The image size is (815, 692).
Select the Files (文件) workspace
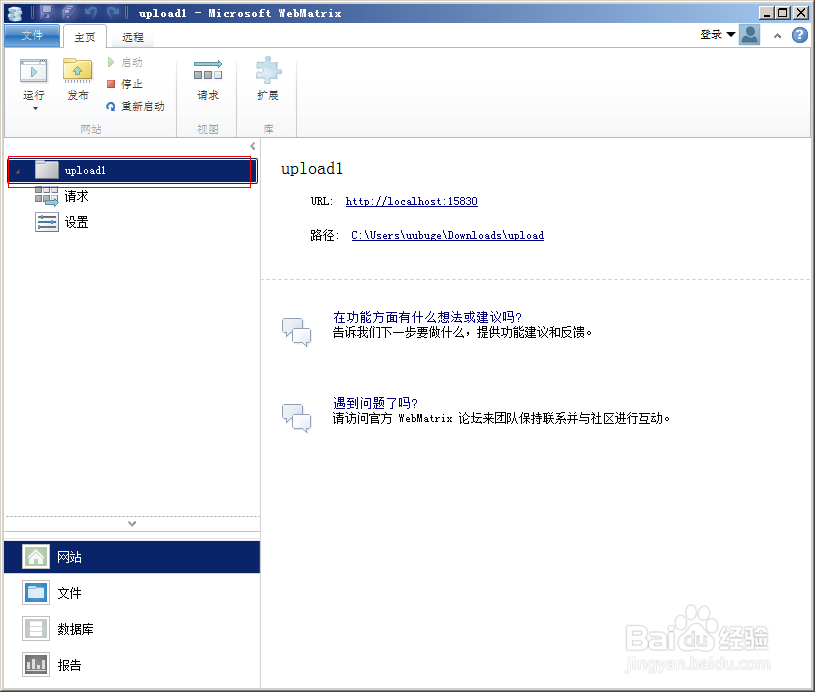132,593
